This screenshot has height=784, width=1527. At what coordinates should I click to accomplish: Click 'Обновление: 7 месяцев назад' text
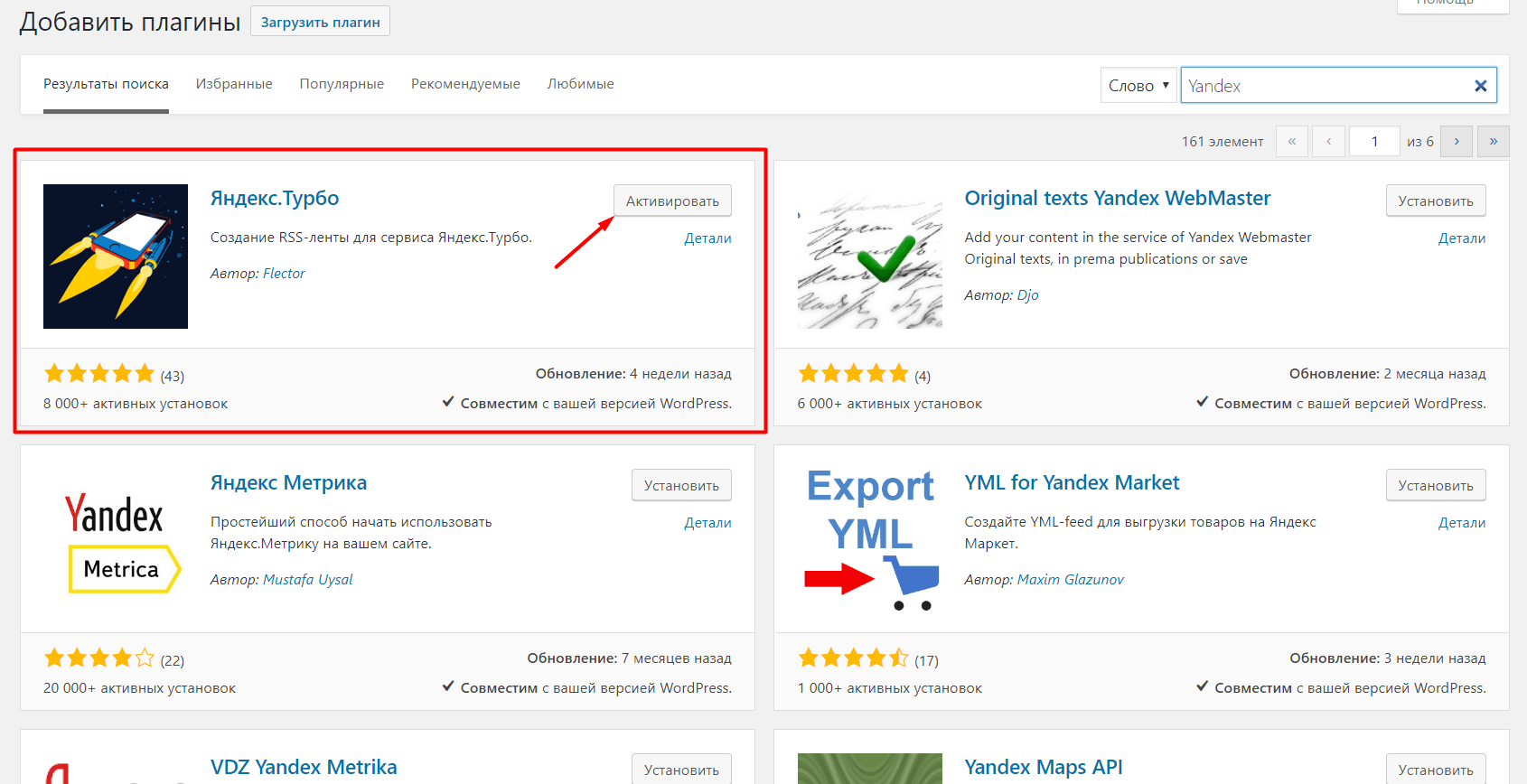pos(629,658)
